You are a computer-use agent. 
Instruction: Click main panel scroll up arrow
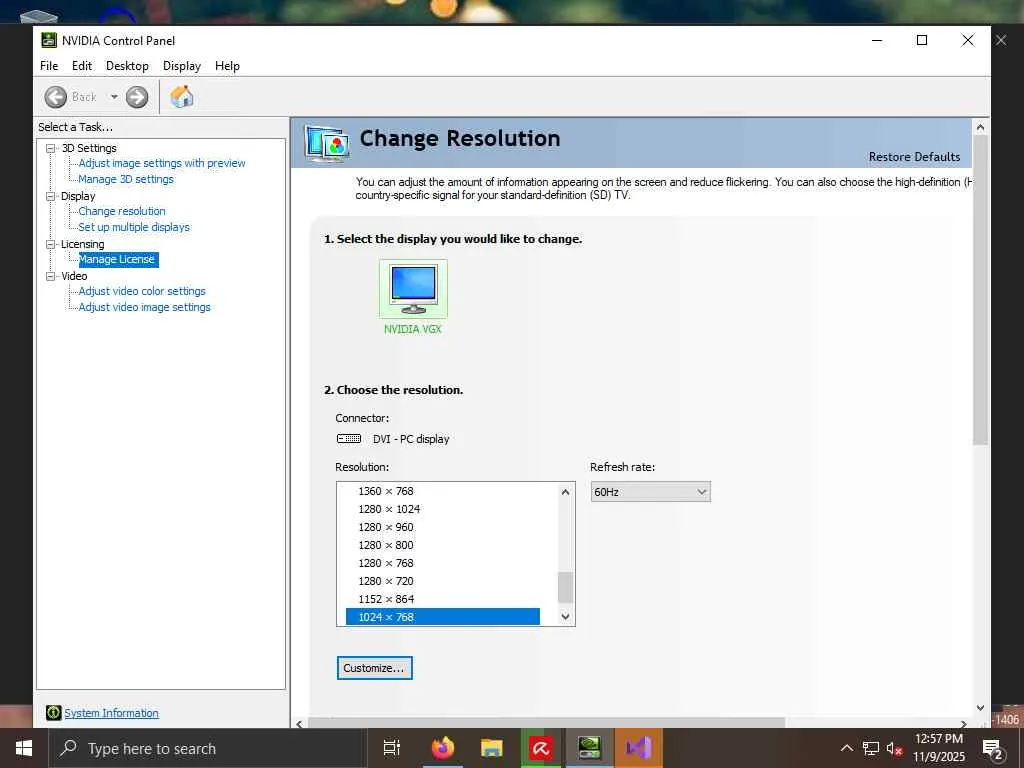coord(980,127)
